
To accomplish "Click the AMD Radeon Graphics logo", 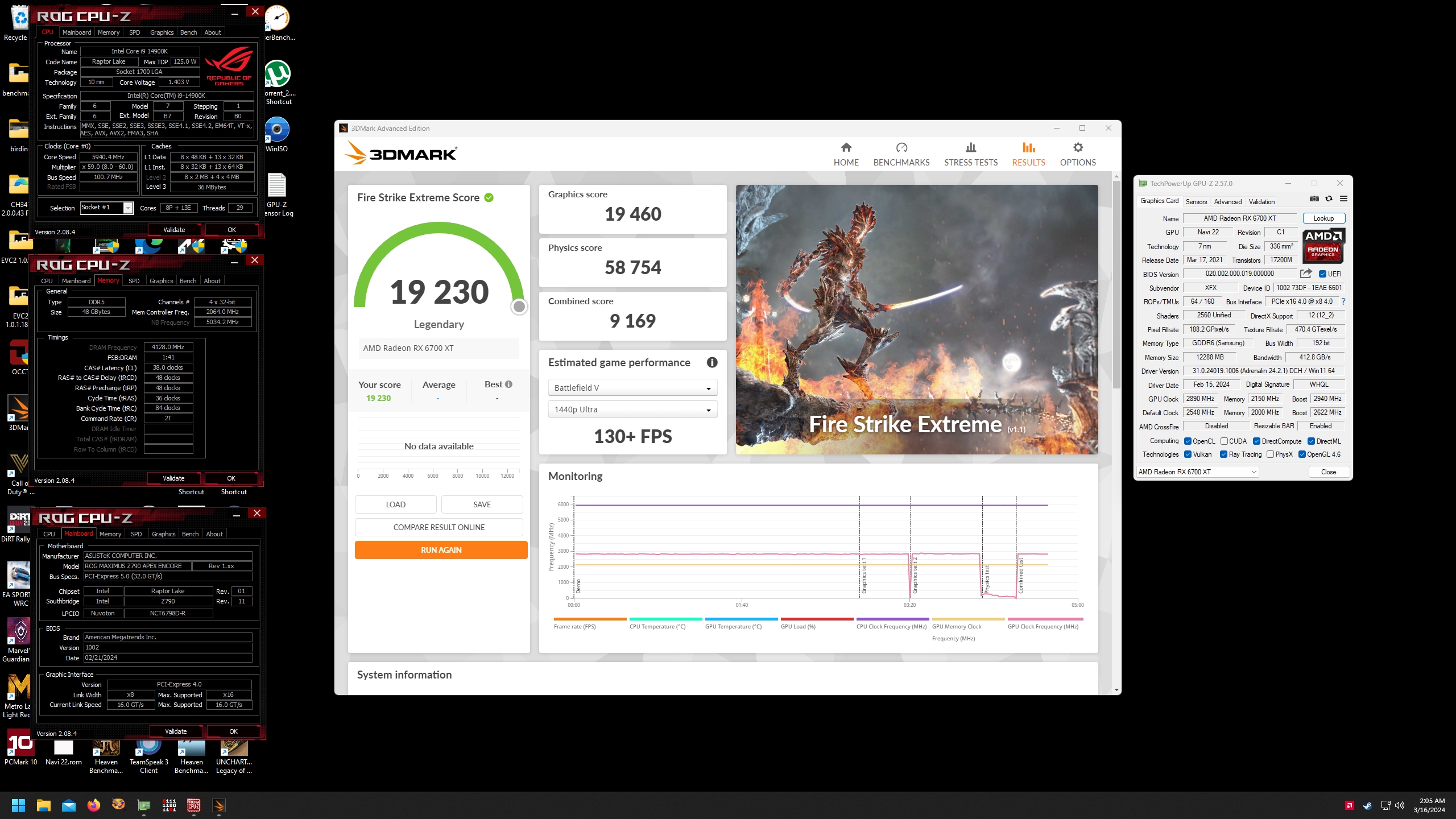I will point(1323,246).
